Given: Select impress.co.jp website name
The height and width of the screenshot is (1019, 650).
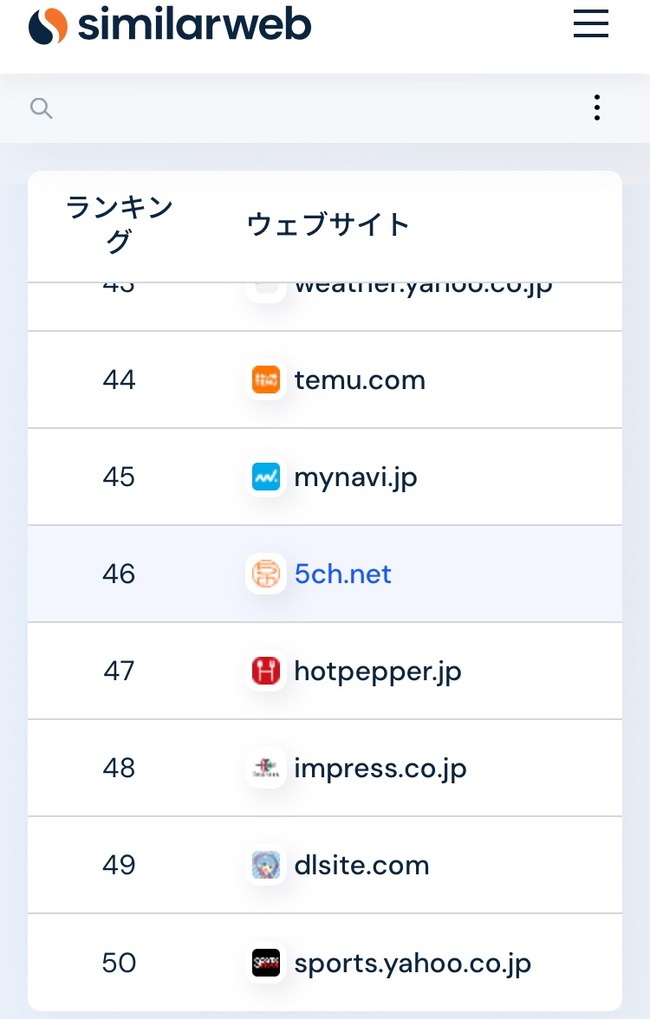Looking at the screenshot, I should pyautogui.click(x=380, y=769).
